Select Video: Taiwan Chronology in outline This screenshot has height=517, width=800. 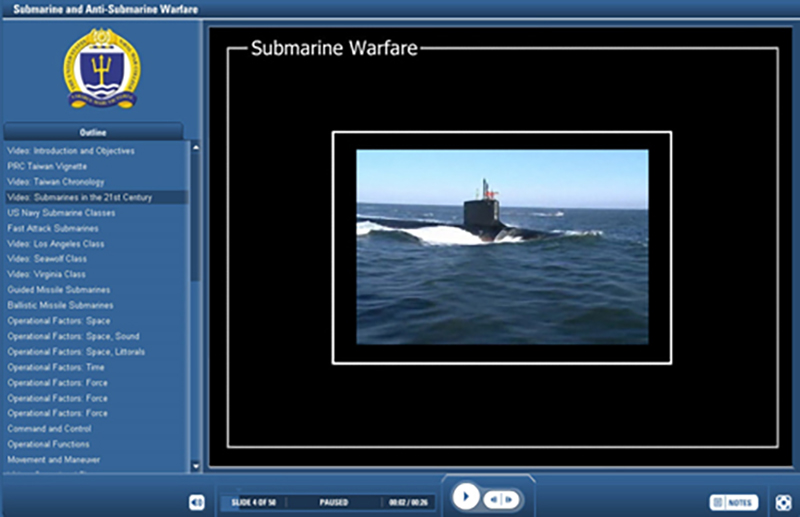pyautogui.click(x=56, y=182)
